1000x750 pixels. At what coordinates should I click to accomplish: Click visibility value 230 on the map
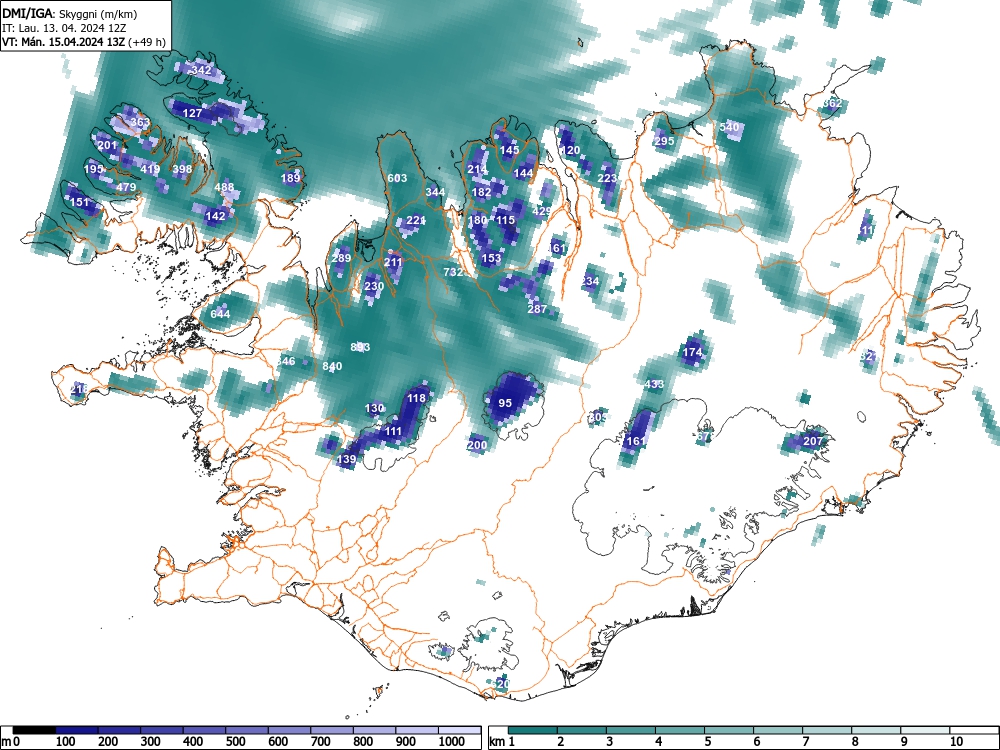pyautogui.click(x=374, y=286)
